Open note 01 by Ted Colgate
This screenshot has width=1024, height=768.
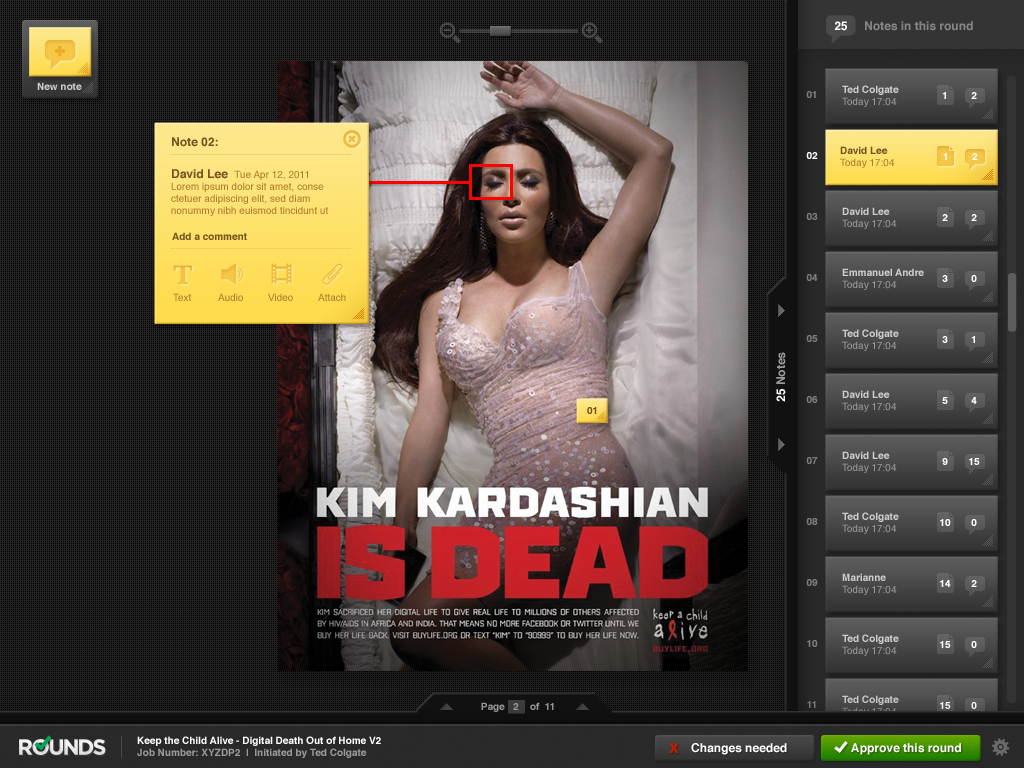coord(911,96)
